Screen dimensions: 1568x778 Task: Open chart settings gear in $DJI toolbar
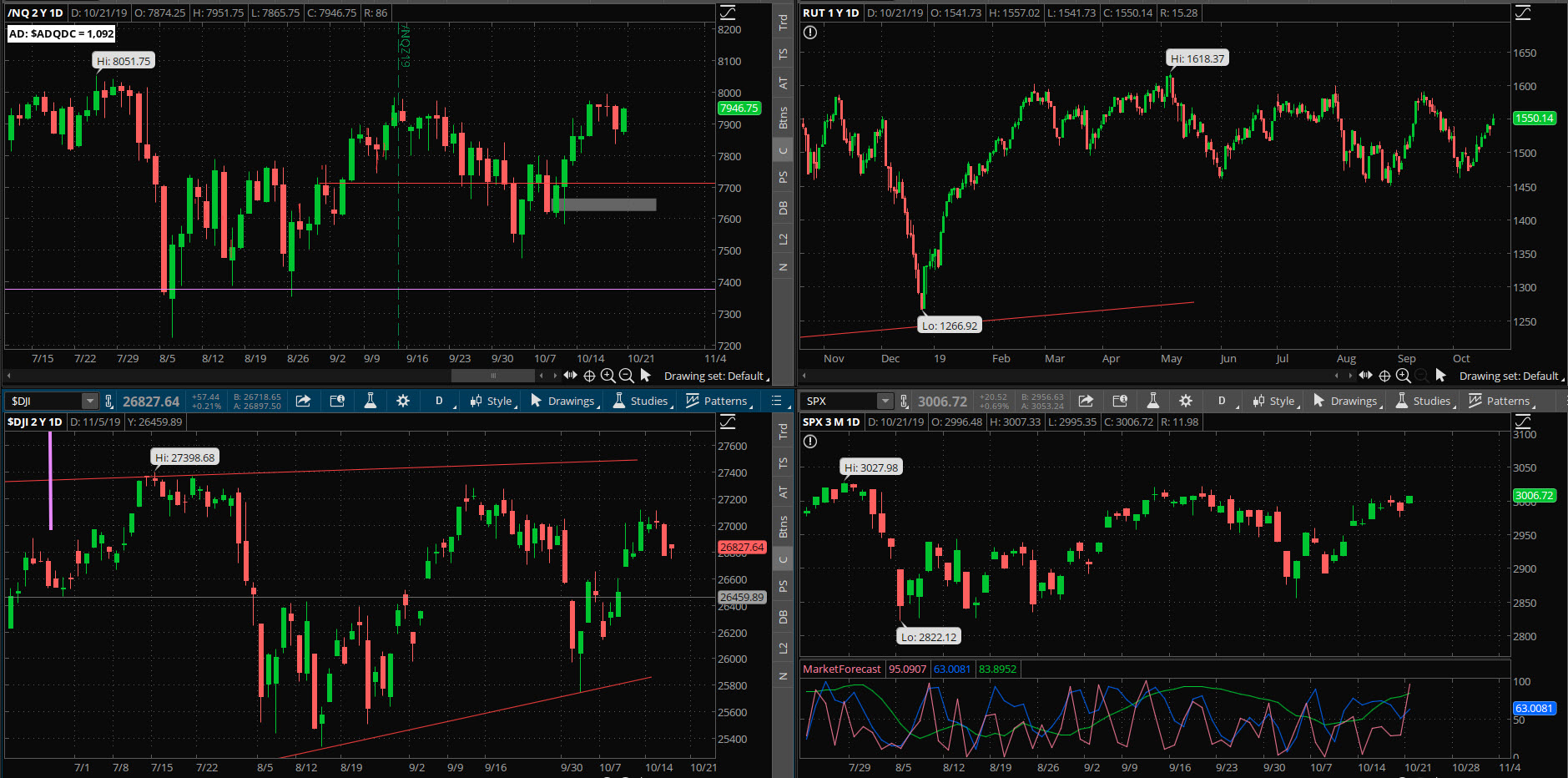[x=403, y=401]
